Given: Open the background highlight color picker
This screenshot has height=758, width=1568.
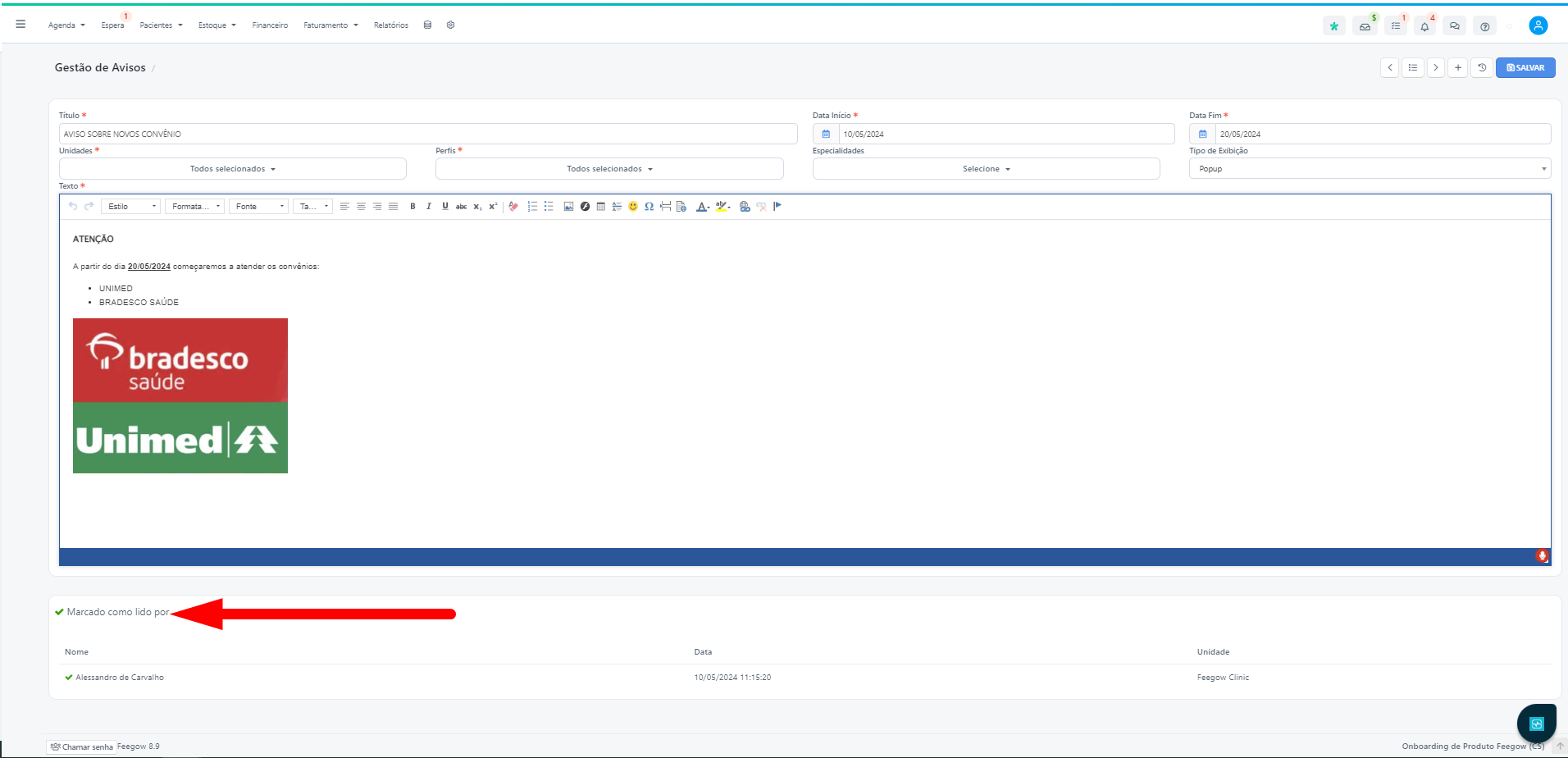Looking at the screenshot, I should [x=722, y=207].
